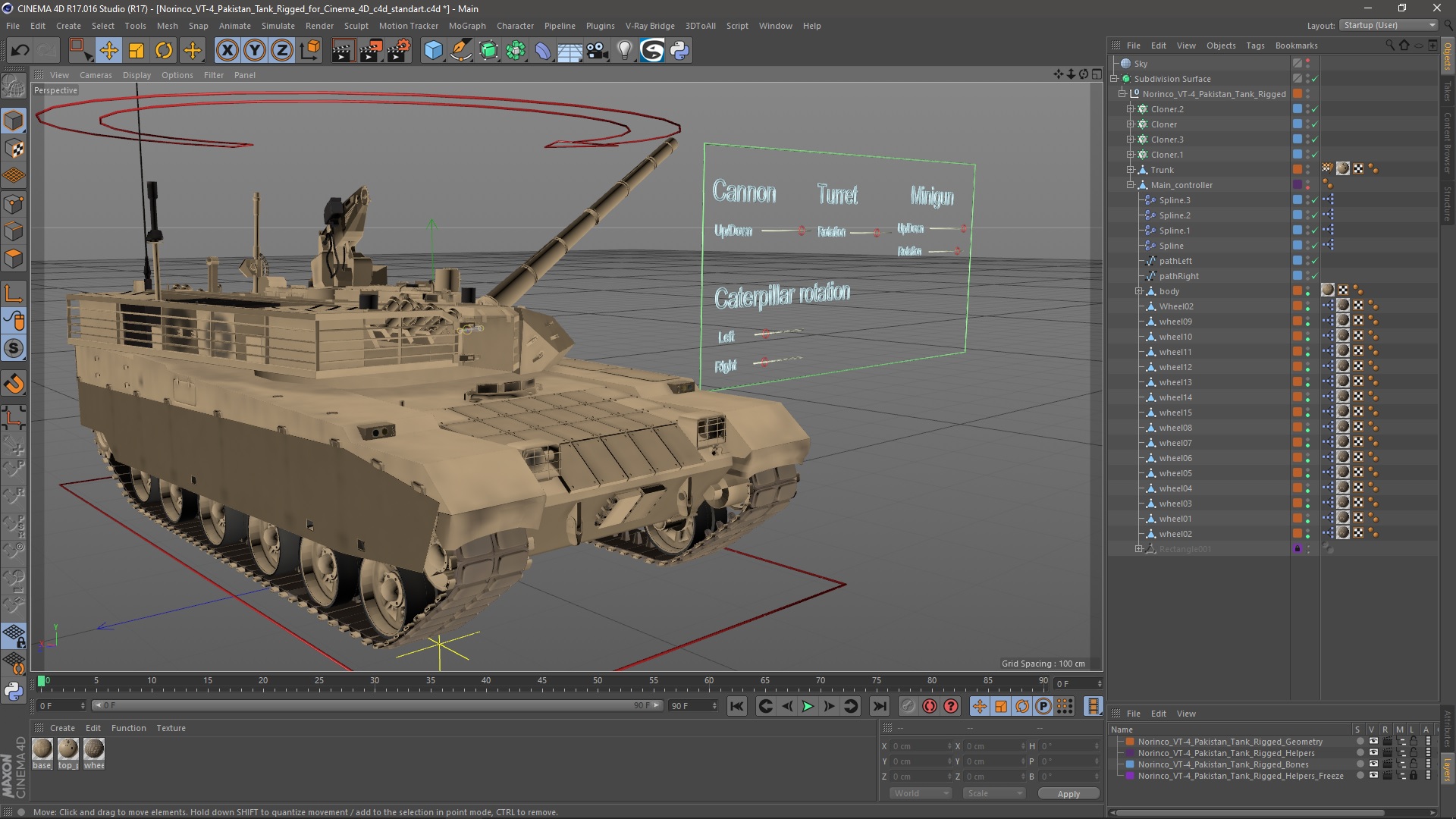Open the MoGraph array generator icon

pyautogui.click(x=516, y=51)
